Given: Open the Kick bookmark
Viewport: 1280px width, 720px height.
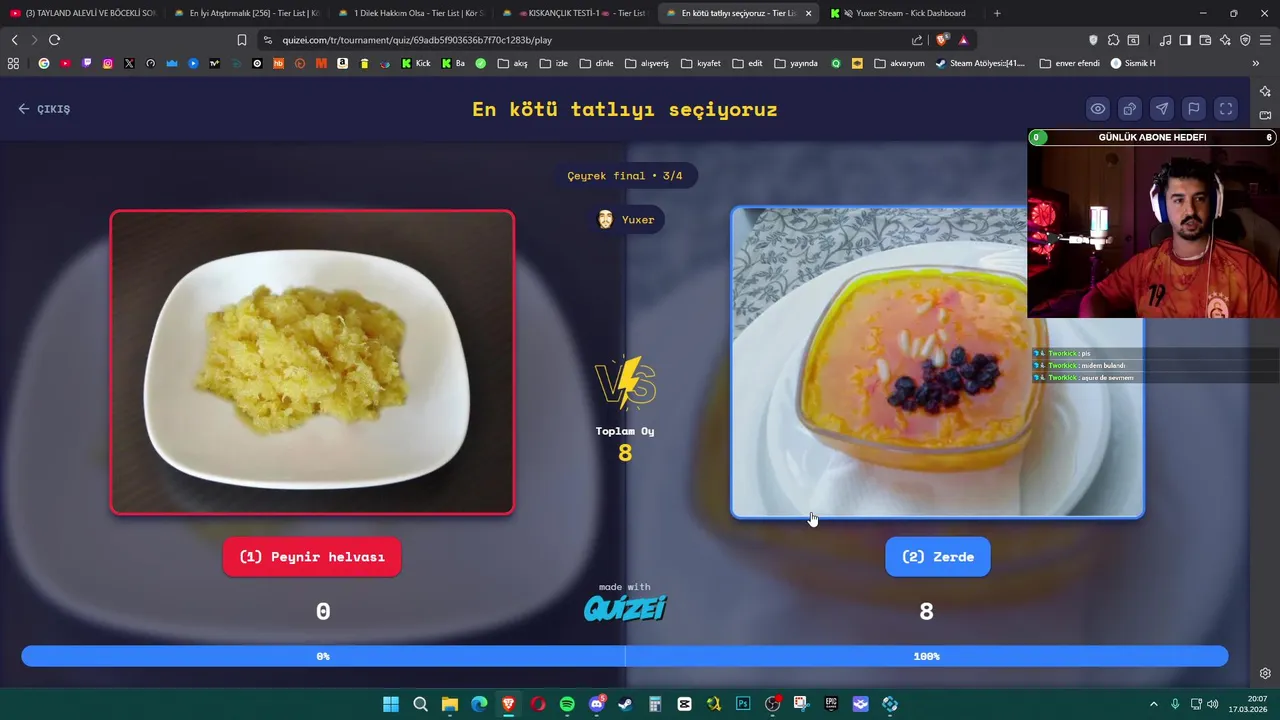Looking at the screenshot, I should click(x=415, y=63).
